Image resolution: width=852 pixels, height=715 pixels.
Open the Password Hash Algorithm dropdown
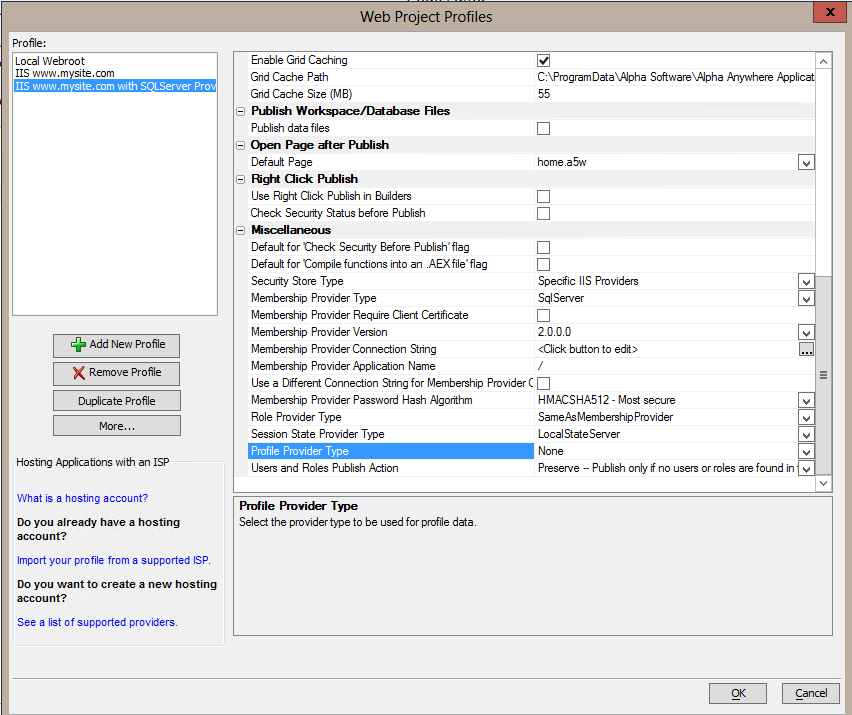806,400
